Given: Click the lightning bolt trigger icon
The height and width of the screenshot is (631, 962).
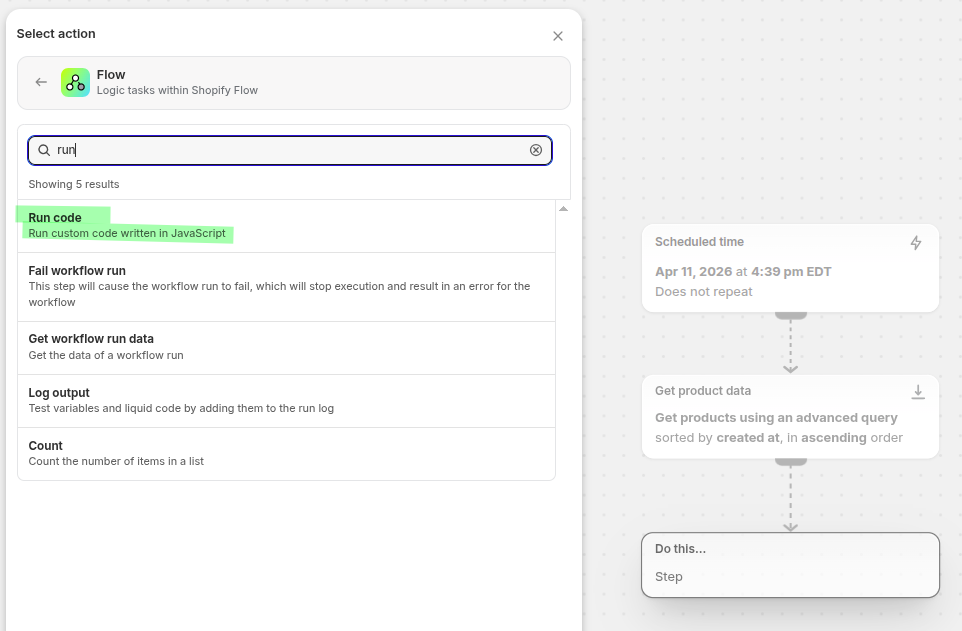Looking at the screenshot, I should click(916, 243).
